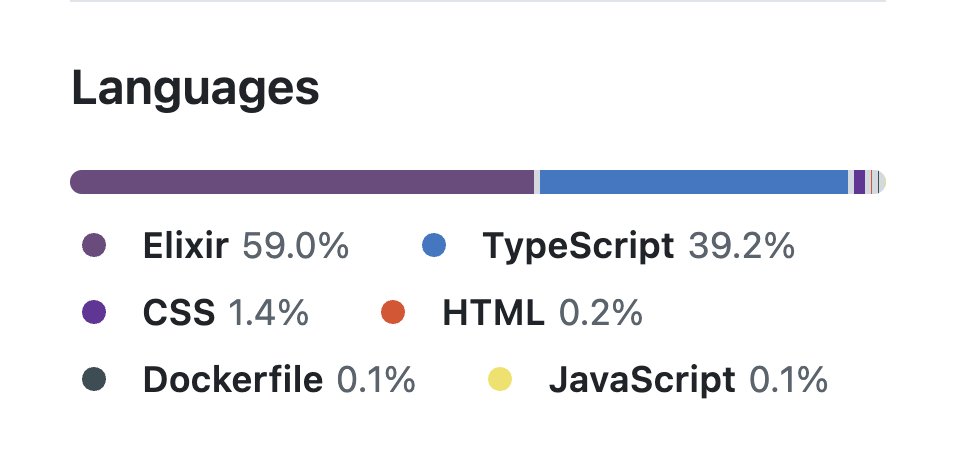Click the dark gray Dockerfile color dot

click(94, 379)
